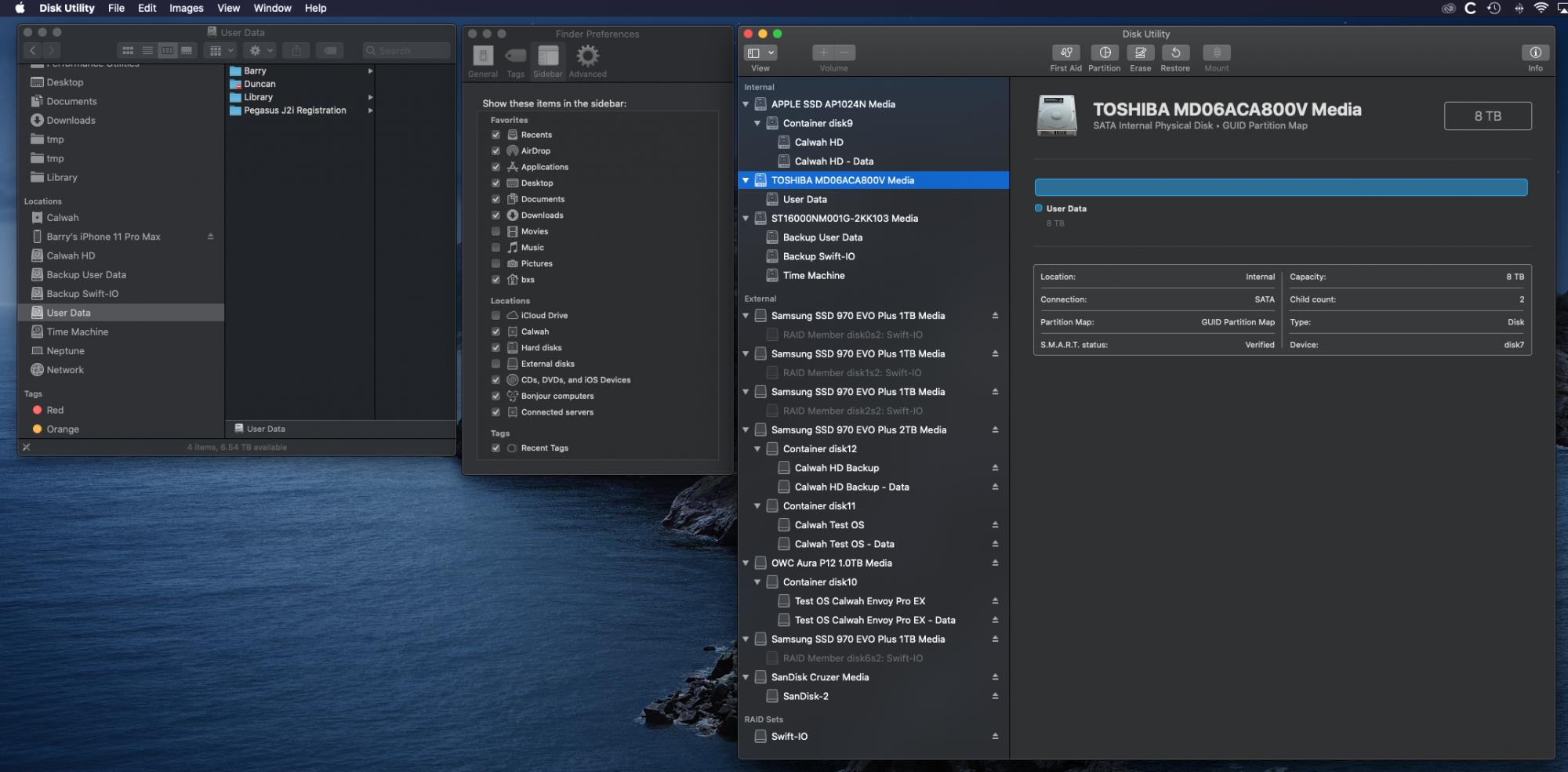Enable the Music sidebar checkbox
This screenshot has height=772, width=1568.
(495, 247)
